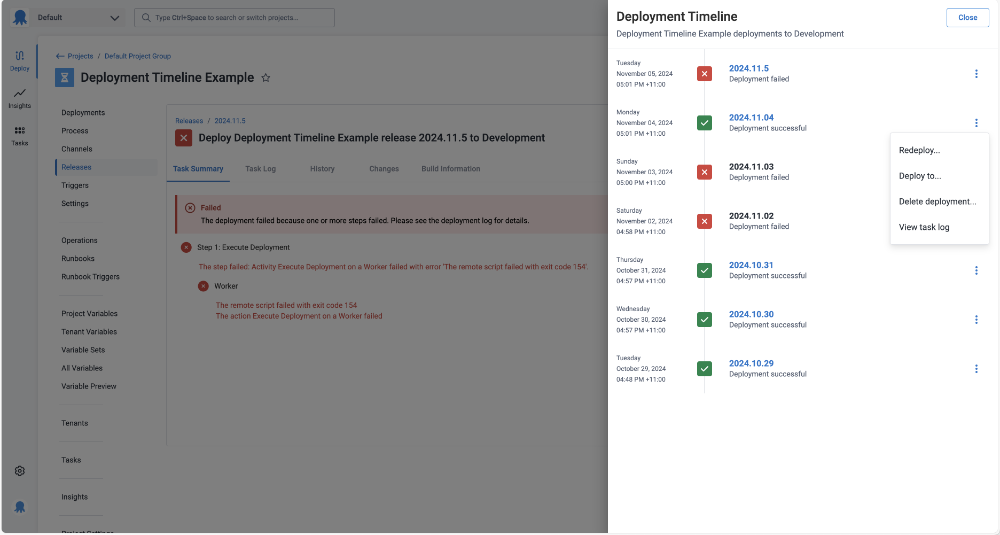Viewport: 1000px width, 535px height.
Task: Click the Octopus Deploy logo at top left
Action: [x=20, y=17]
